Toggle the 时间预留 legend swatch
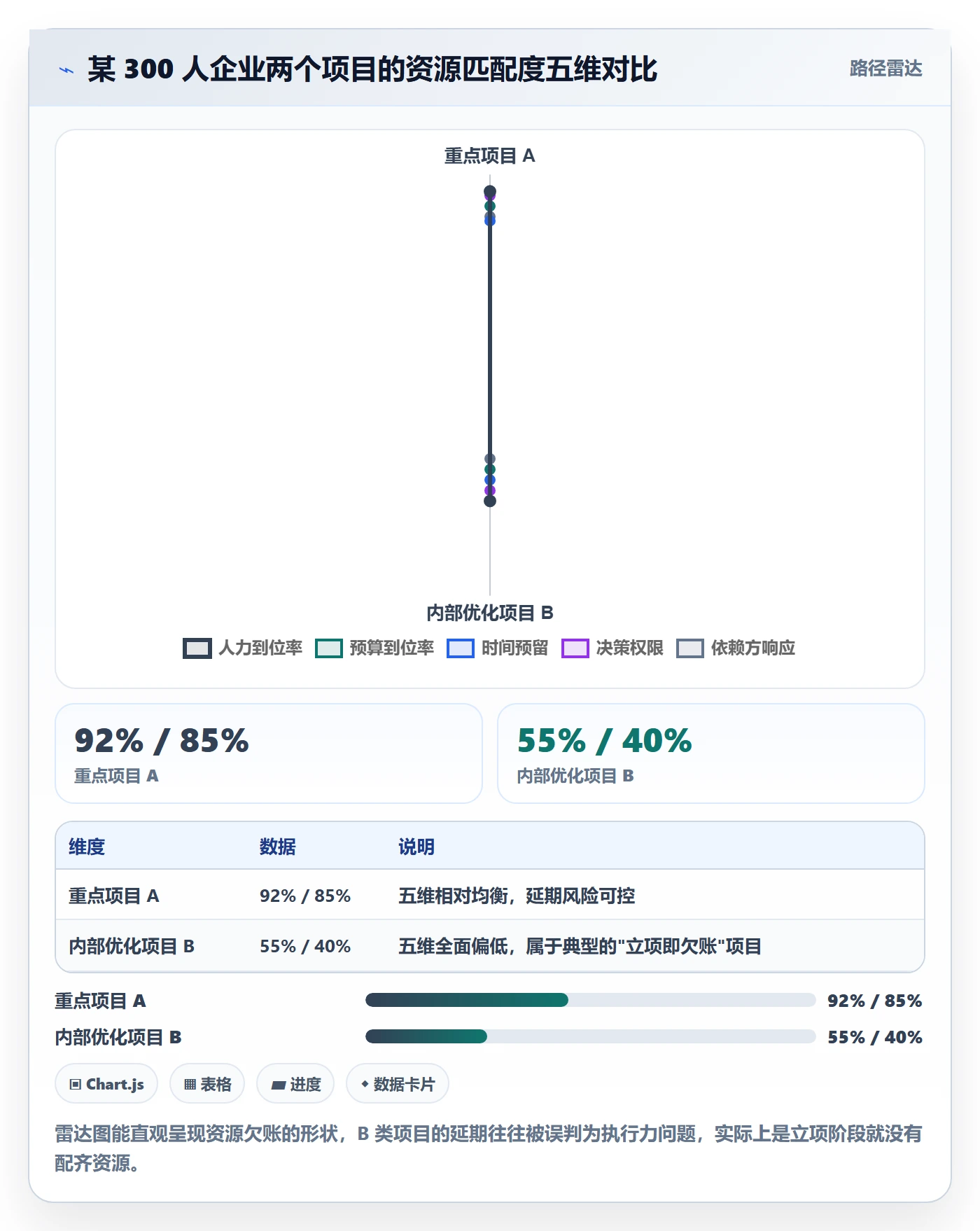 click(x=461, y=648)
